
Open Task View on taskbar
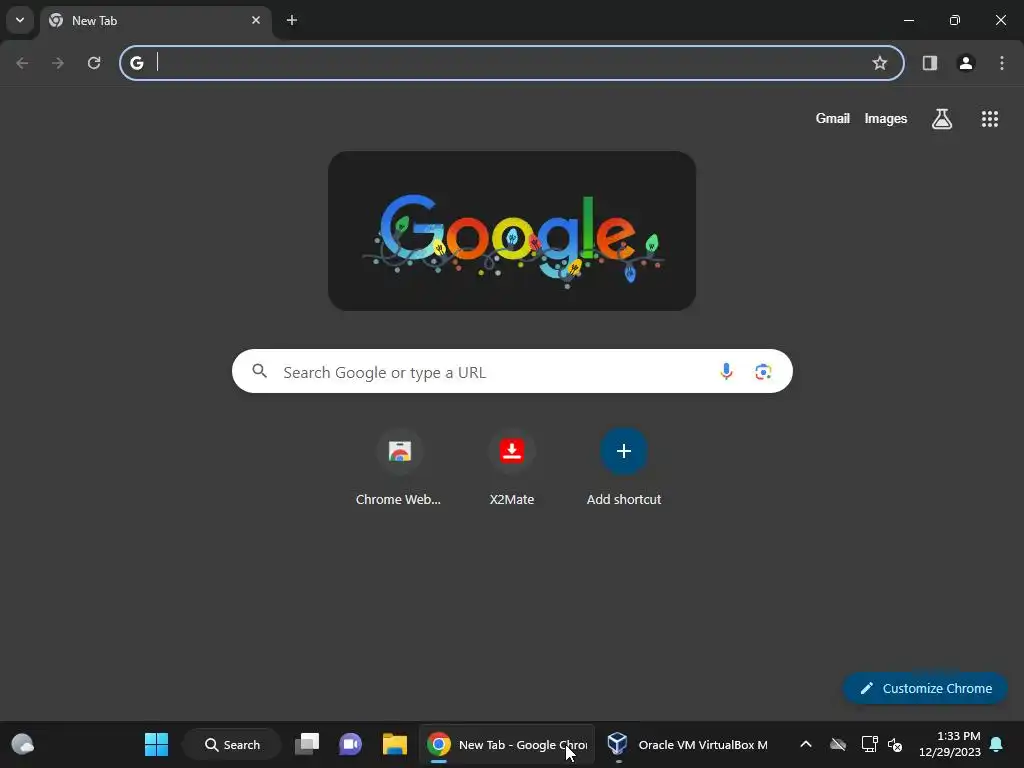pyautogui.click(x=307, y=744)
